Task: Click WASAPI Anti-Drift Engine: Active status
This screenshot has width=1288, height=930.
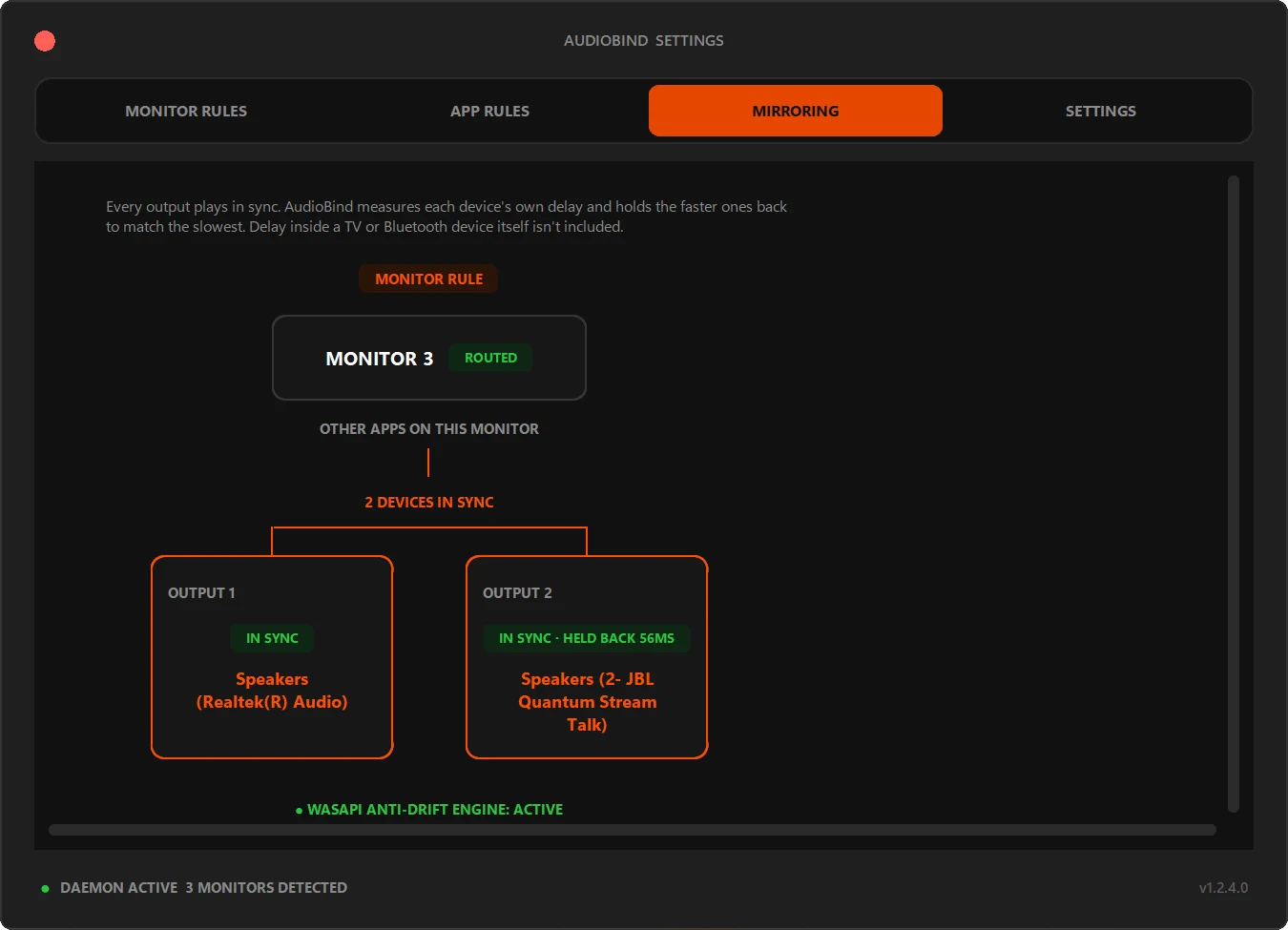Action: 429,810
